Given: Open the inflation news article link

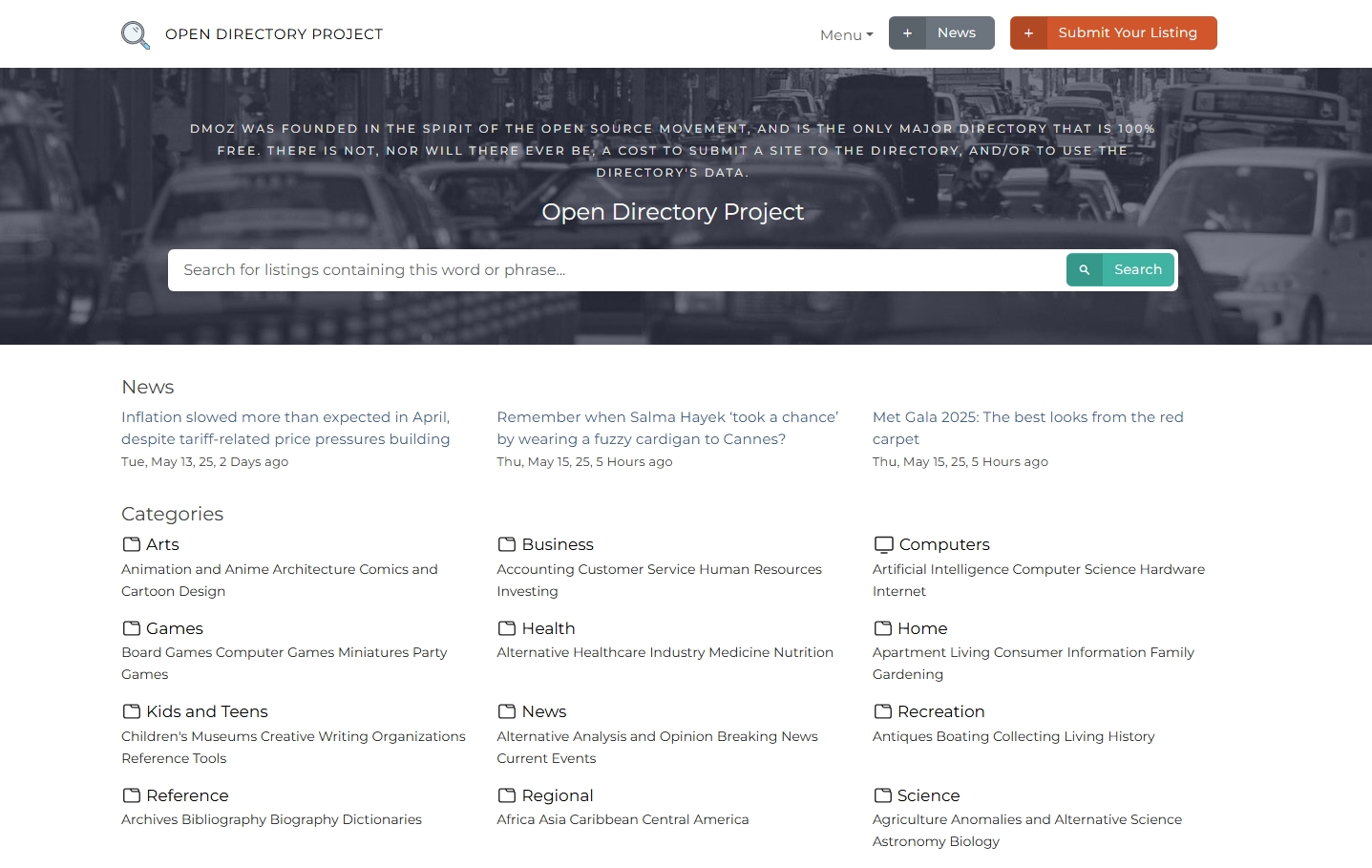Looking at the screenshot, I should tap(285, 428).
